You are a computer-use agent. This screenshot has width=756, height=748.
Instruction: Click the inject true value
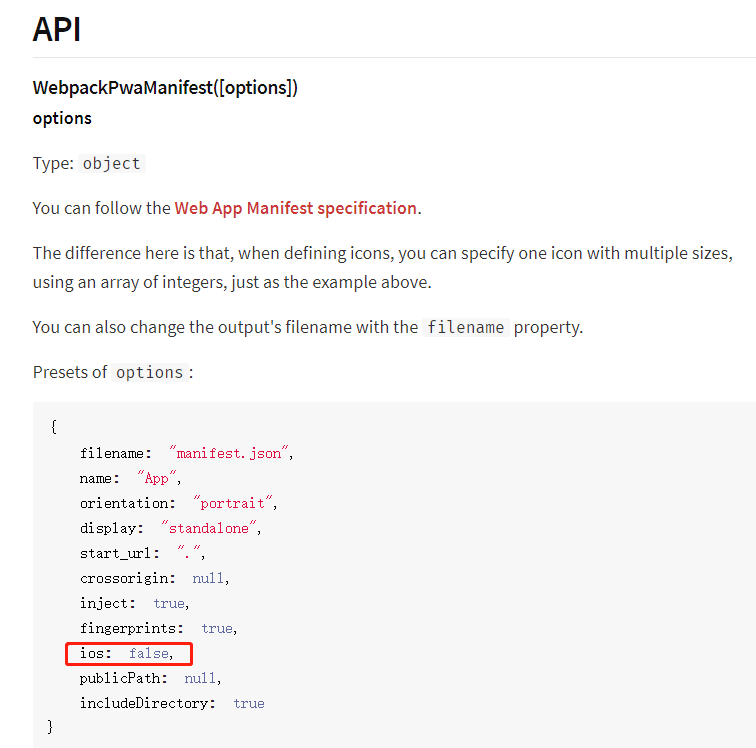click(x=169, y=603)
